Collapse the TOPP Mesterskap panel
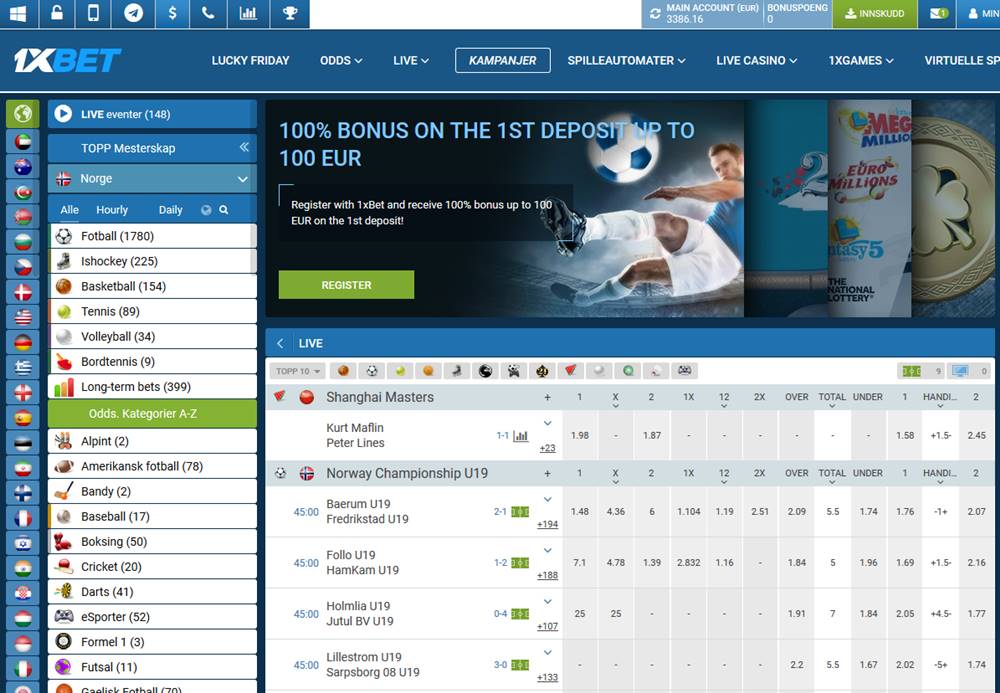1000x693 pixels. coord(244,147)
